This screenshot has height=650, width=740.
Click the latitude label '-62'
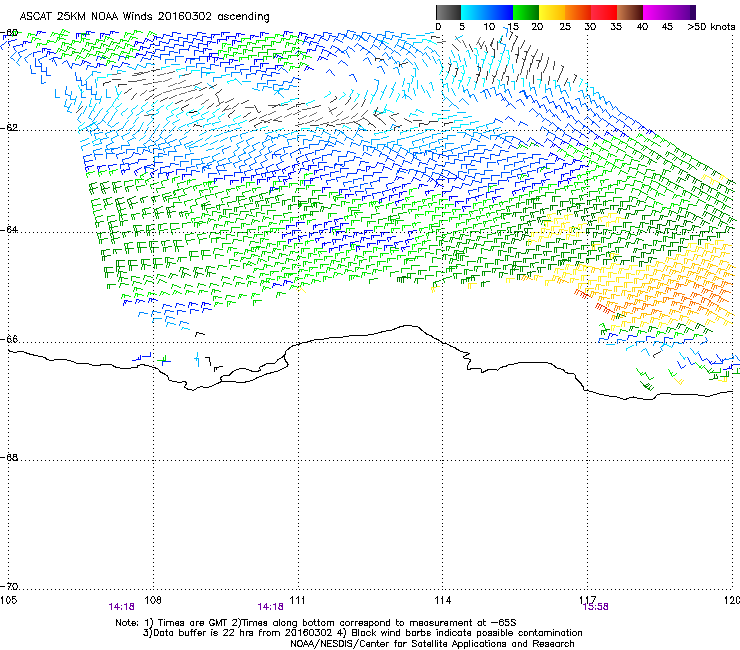pos(10,128)
